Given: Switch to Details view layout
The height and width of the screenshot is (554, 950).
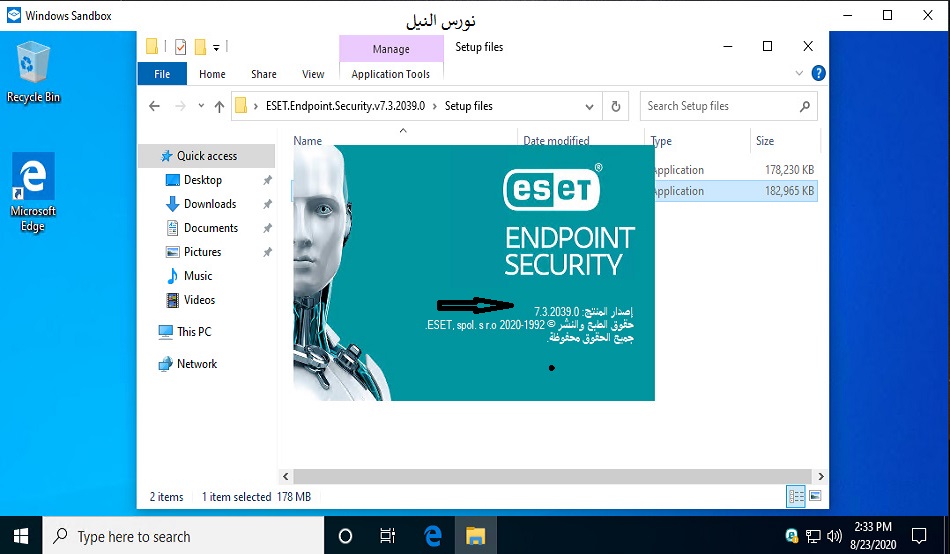Looking at the screenshot, I should (x=797, y=496).
